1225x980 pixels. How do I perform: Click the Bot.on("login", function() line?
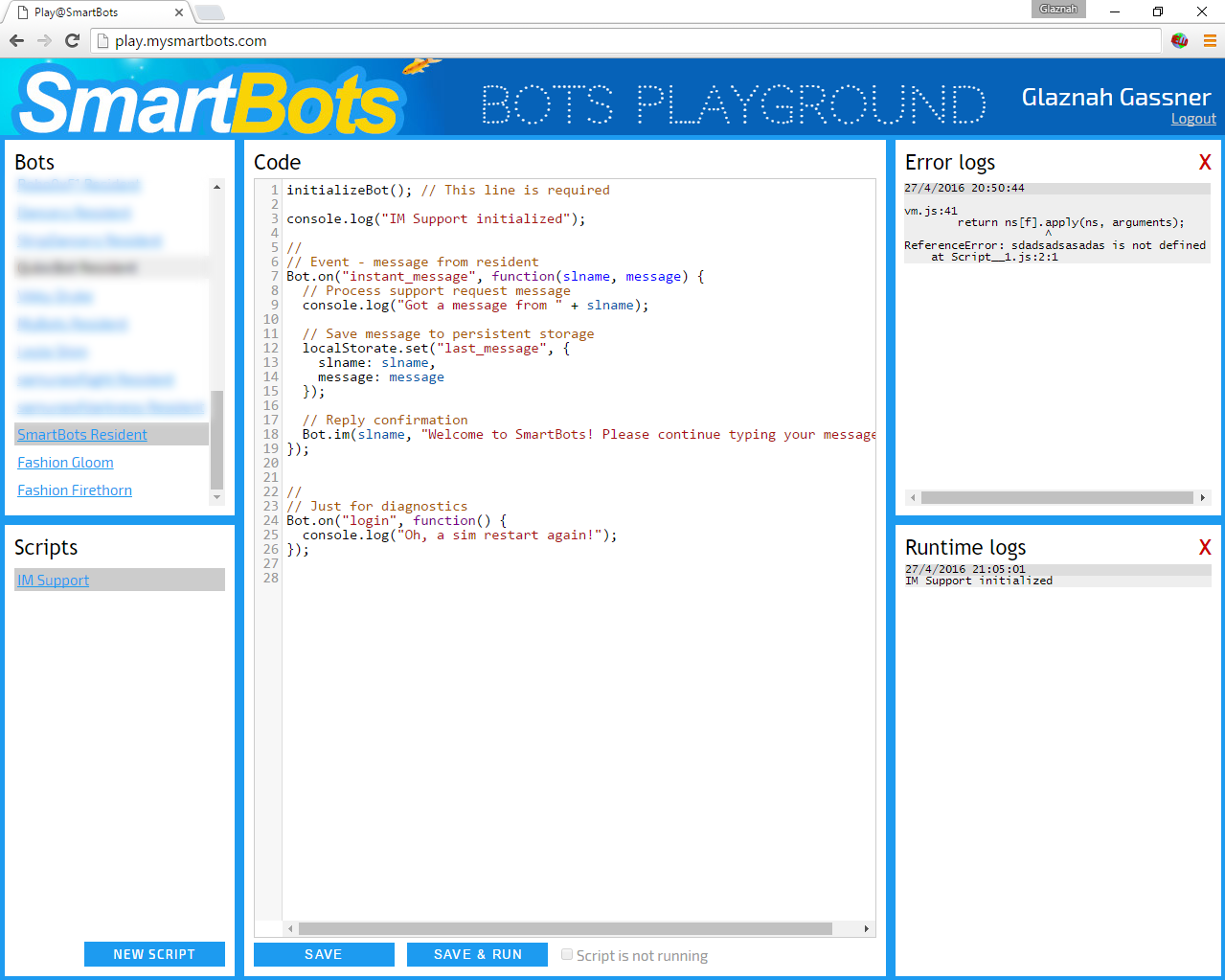pos(397,521)
